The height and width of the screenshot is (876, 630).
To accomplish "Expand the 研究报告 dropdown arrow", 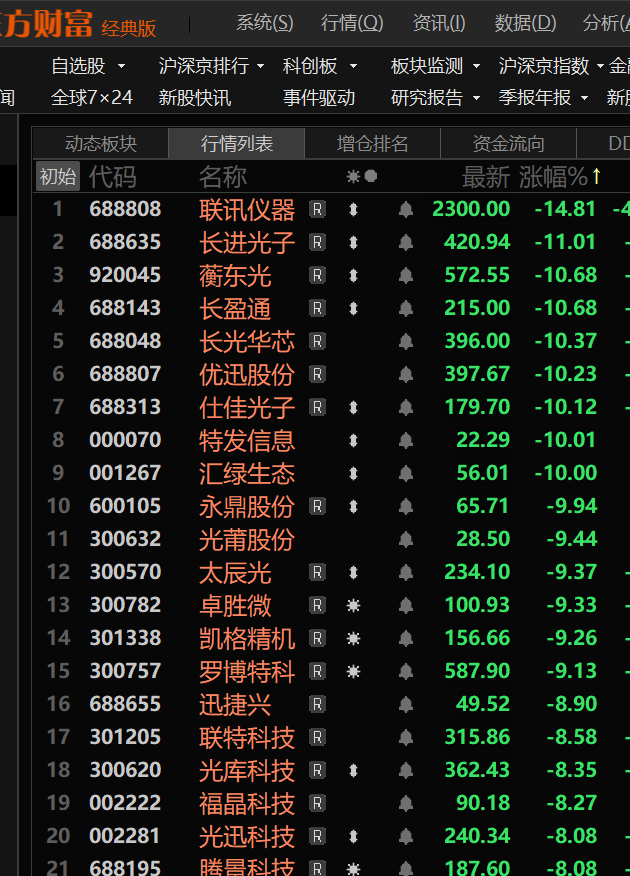I will coord(476,98).
